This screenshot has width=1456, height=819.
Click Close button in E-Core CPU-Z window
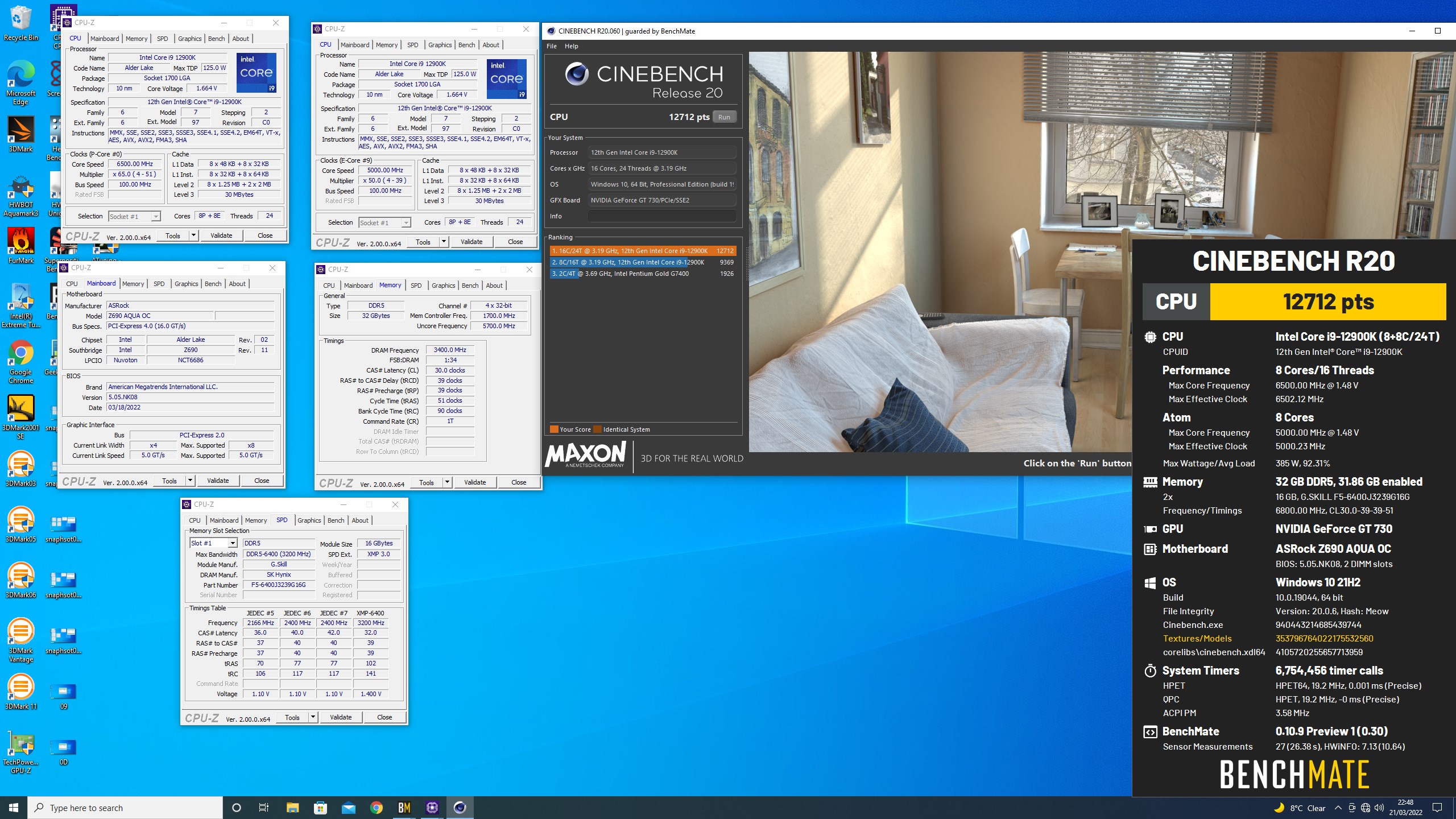click(x=515, y=242)
